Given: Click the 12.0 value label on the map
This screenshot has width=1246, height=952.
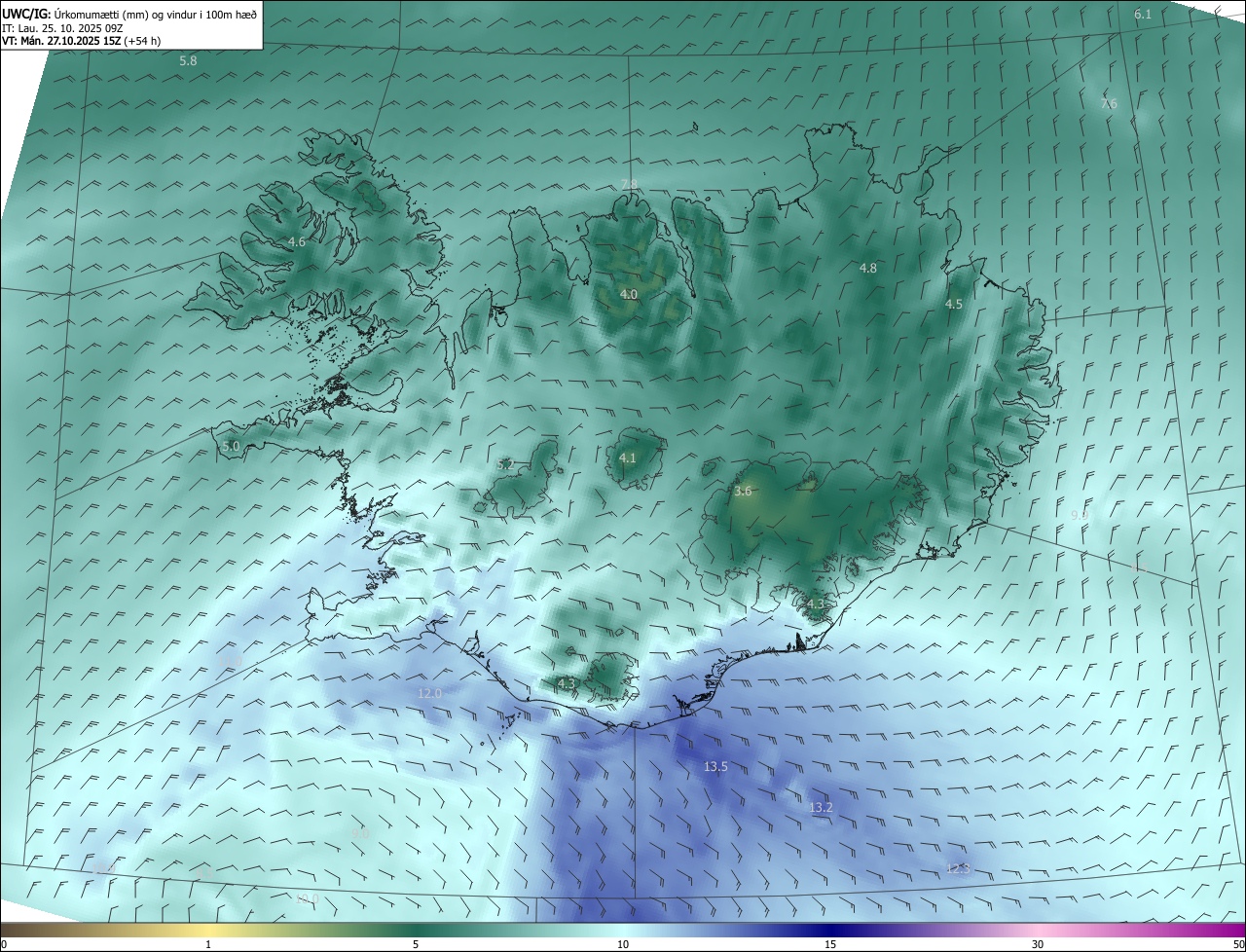Looking at the screenshot, I should pyautogui.click(x=429, y=693).
